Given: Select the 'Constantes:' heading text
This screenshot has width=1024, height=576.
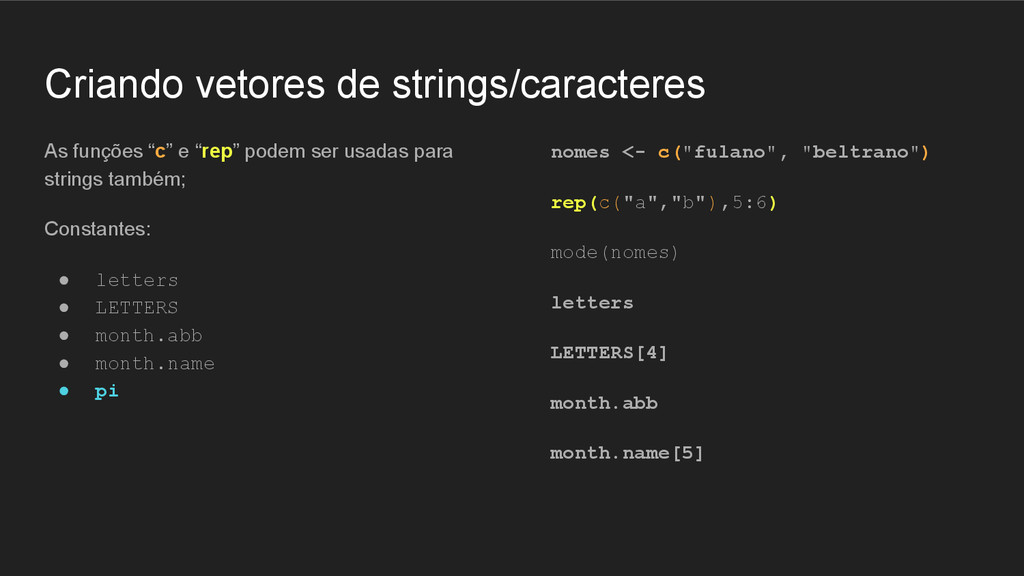Looking at the screenshot, I should click(x=97, y=229).
